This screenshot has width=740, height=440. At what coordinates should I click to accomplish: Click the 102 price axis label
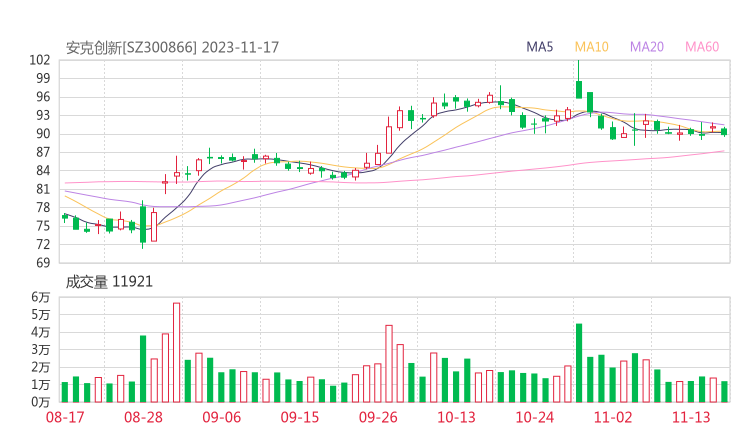point(40,60)
